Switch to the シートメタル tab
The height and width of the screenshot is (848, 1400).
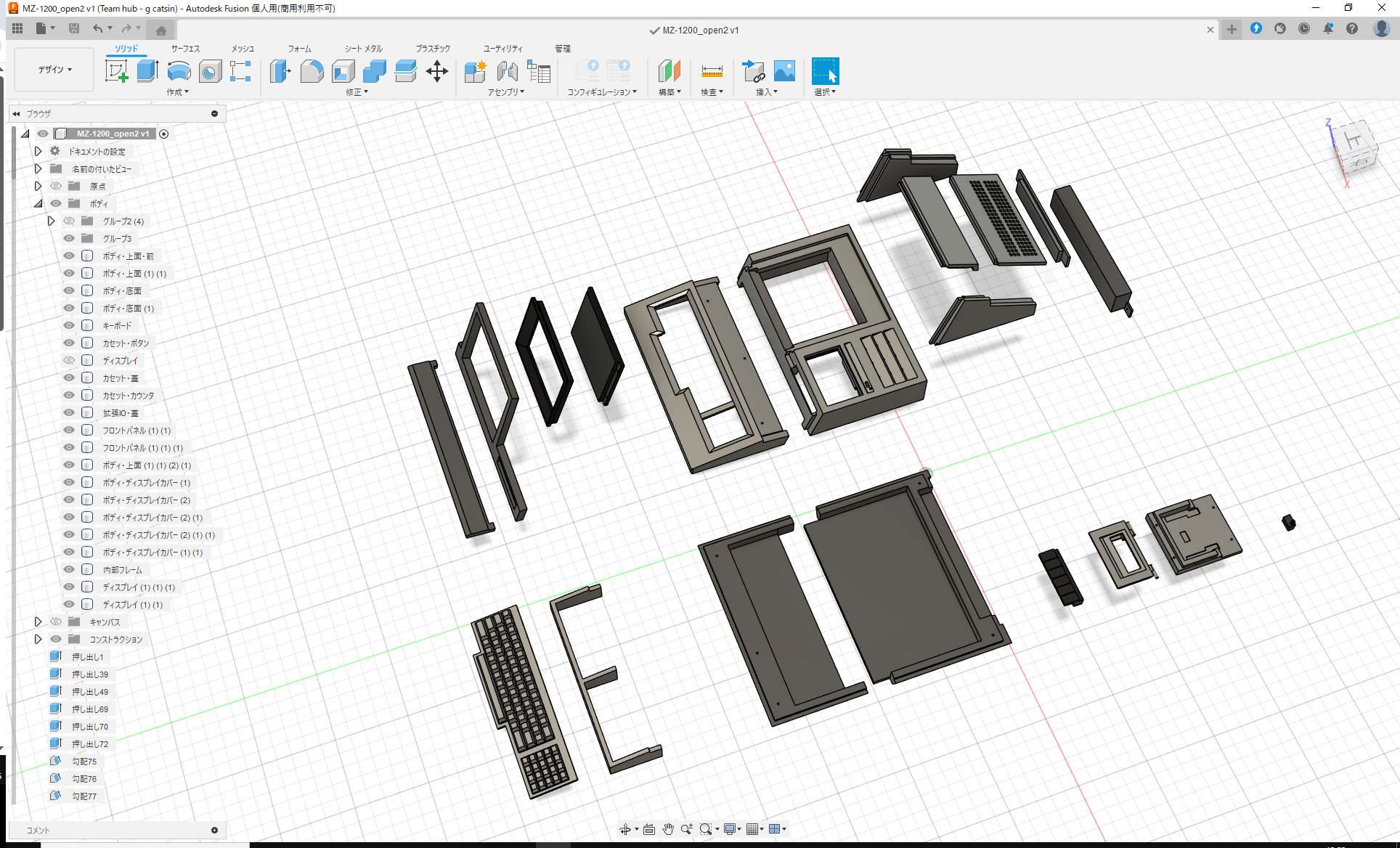click(362, 49)
